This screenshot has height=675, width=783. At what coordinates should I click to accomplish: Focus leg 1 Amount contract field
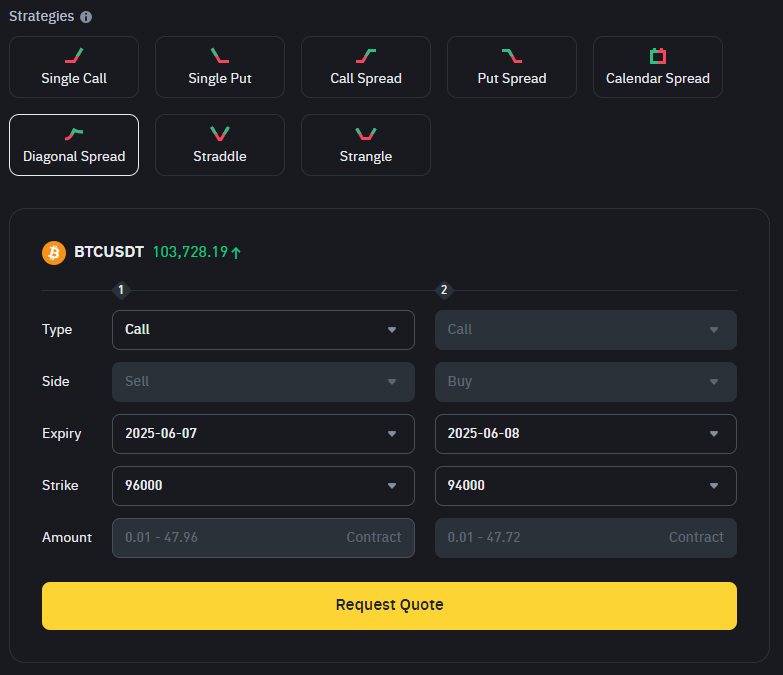pos(263,538)
